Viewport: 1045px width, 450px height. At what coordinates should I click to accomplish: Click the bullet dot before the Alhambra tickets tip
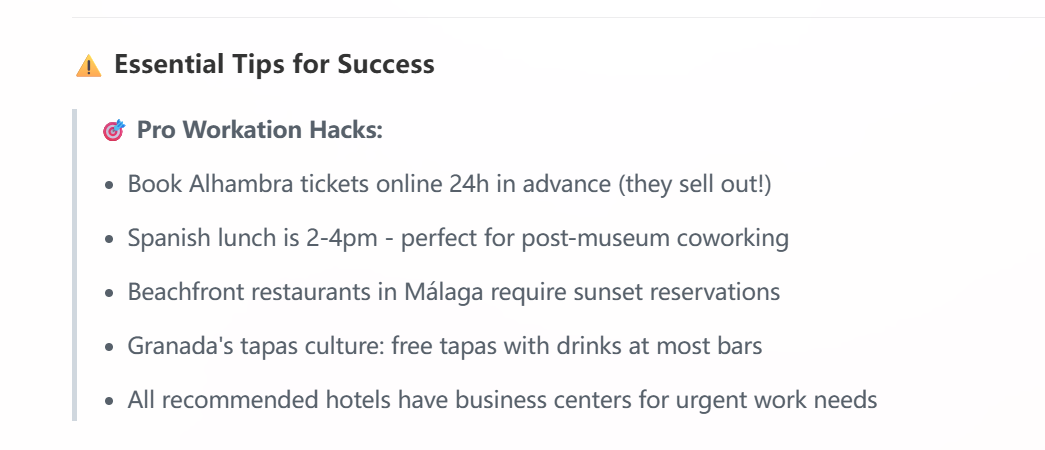pos(112,186)
